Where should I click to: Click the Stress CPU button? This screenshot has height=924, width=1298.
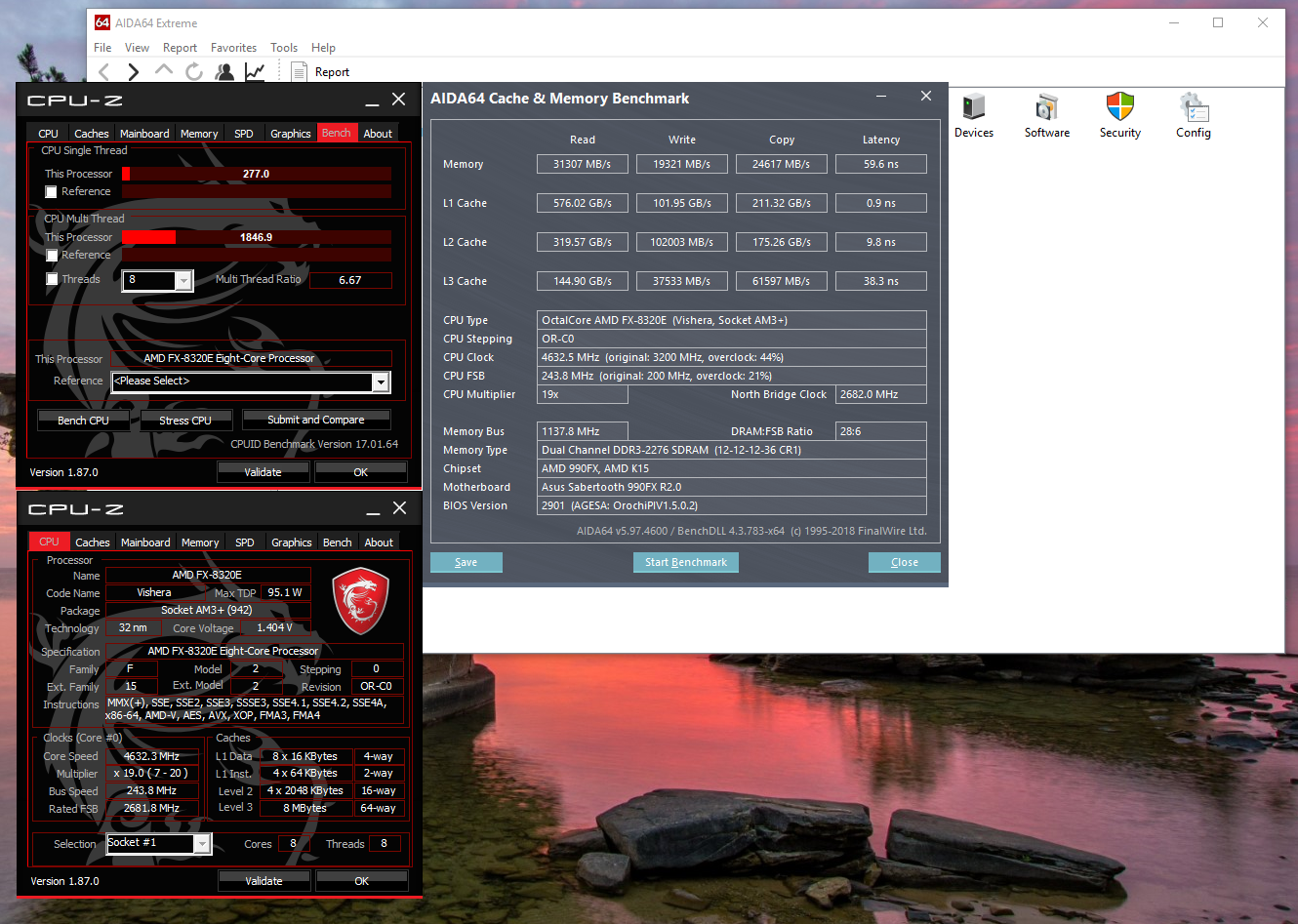[185, 421]
